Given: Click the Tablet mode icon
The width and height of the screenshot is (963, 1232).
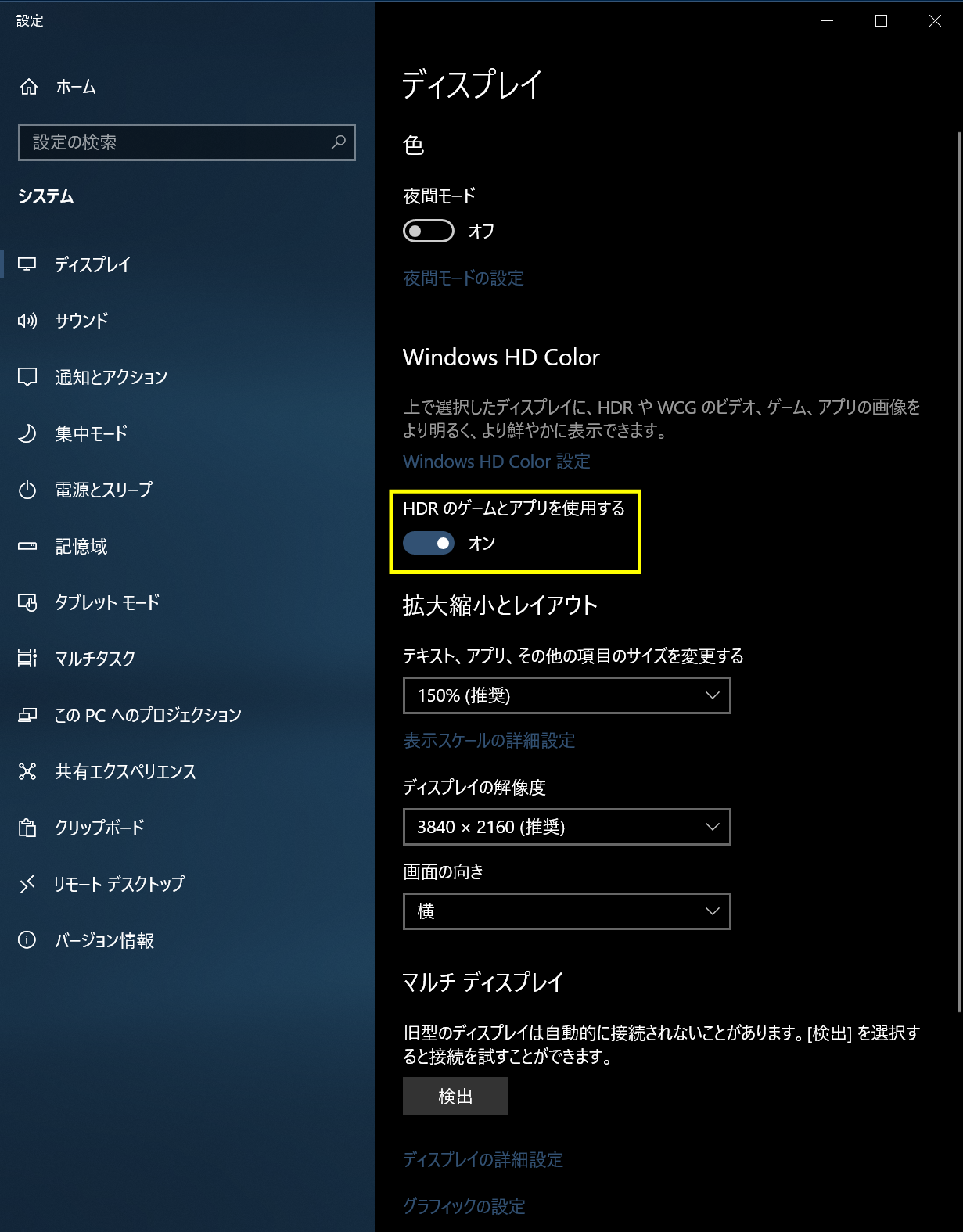Looking at the screenshot, I should [27, 602].
